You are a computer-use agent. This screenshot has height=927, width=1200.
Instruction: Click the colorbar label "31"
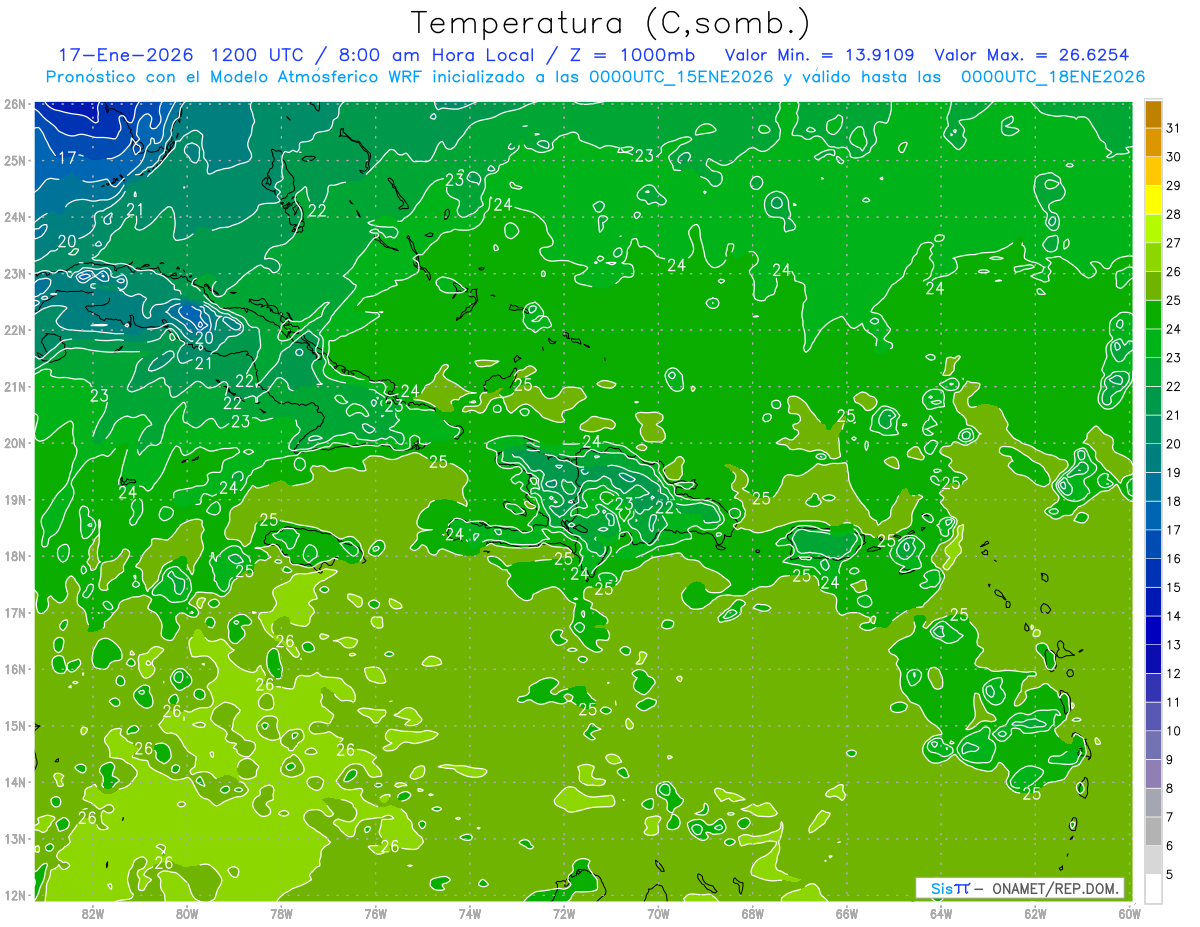[1174, 129]
